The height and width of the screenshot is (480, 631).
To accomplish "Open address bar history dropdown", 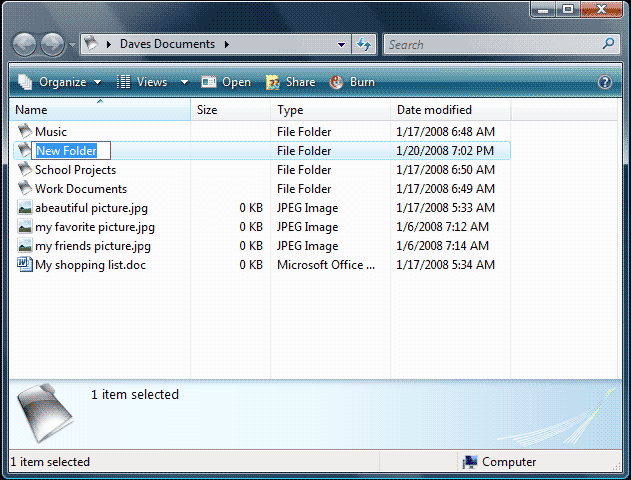I will pyautogui.click(x=341, y=45).
